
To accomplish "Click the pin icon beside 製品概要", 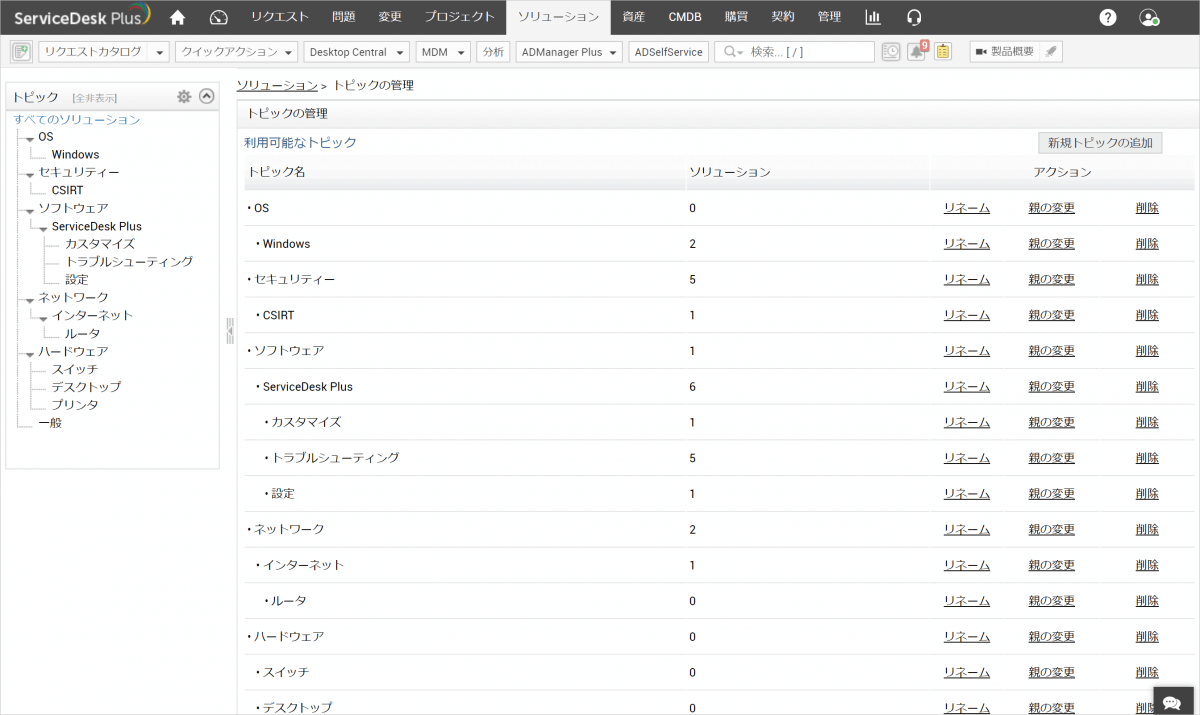I will click(1051, 52).
